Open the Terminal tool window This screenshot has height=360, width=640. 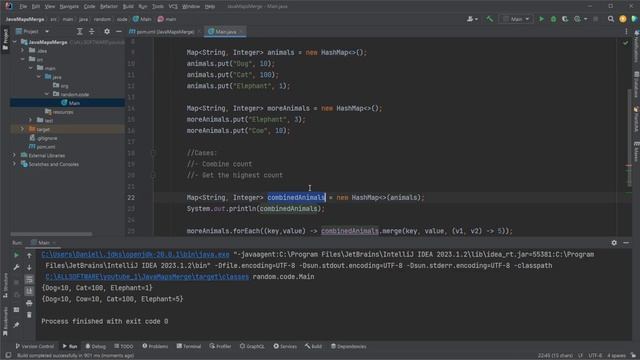tap(189, 346)
